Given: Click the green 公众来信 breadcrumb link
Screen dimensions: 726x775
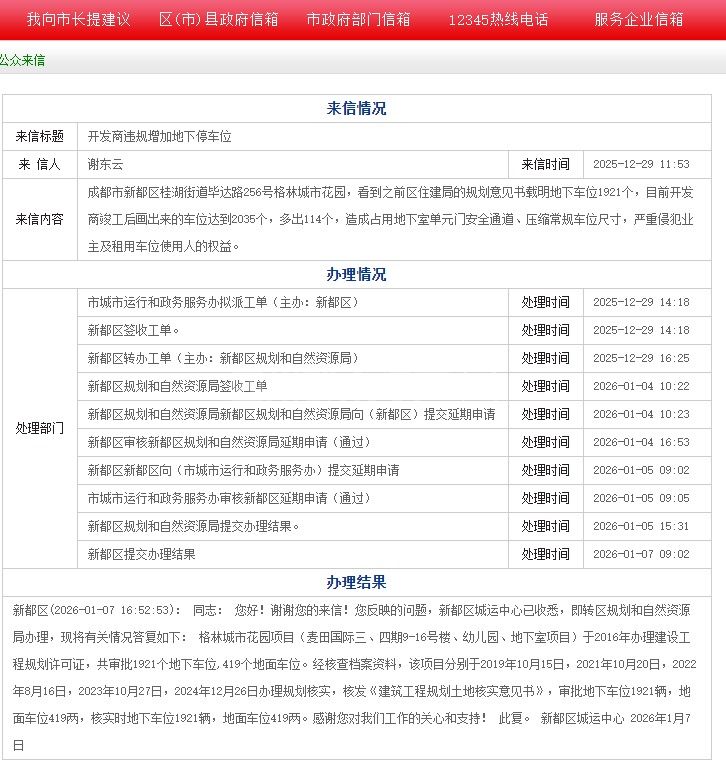Looking at the screenshot, I should coord(22,60).
